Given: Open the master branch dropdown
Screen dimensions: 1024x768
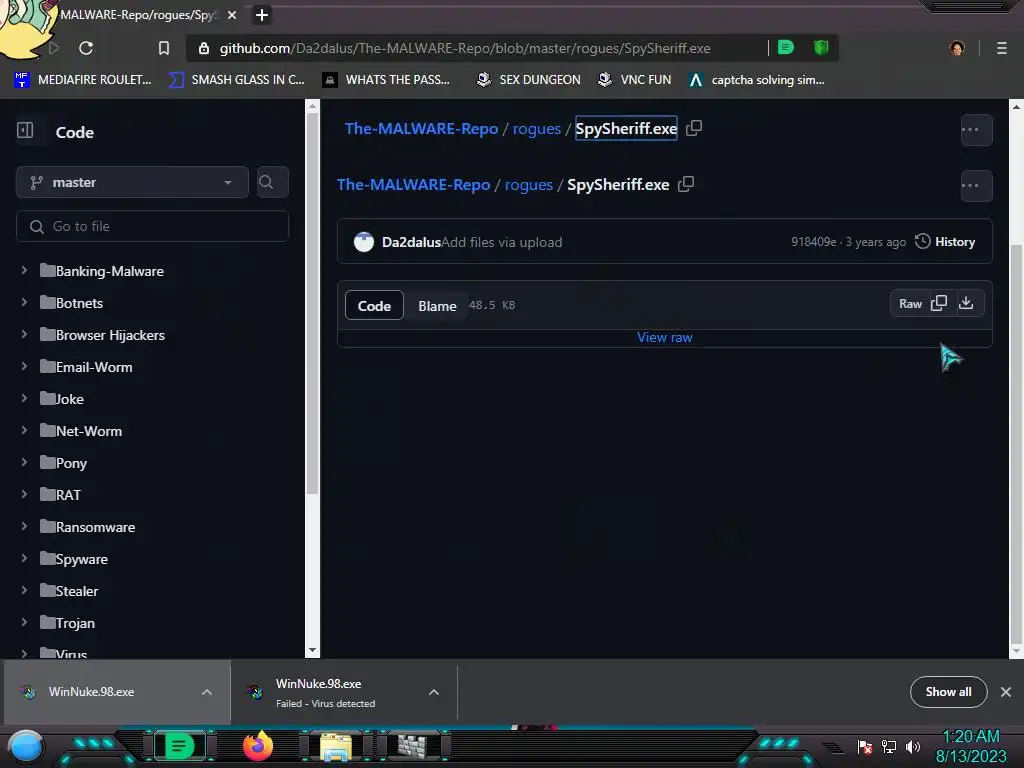Looking at the screenshot, I should pyautogui.click(x=132, y=182).
